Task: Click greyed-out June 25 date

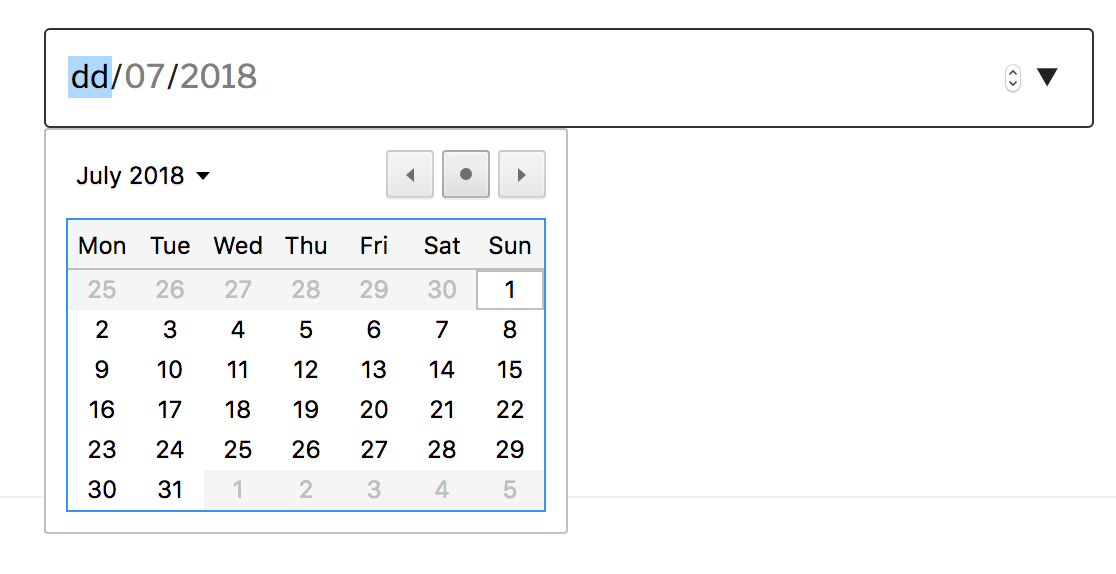Action: point(102,290)
